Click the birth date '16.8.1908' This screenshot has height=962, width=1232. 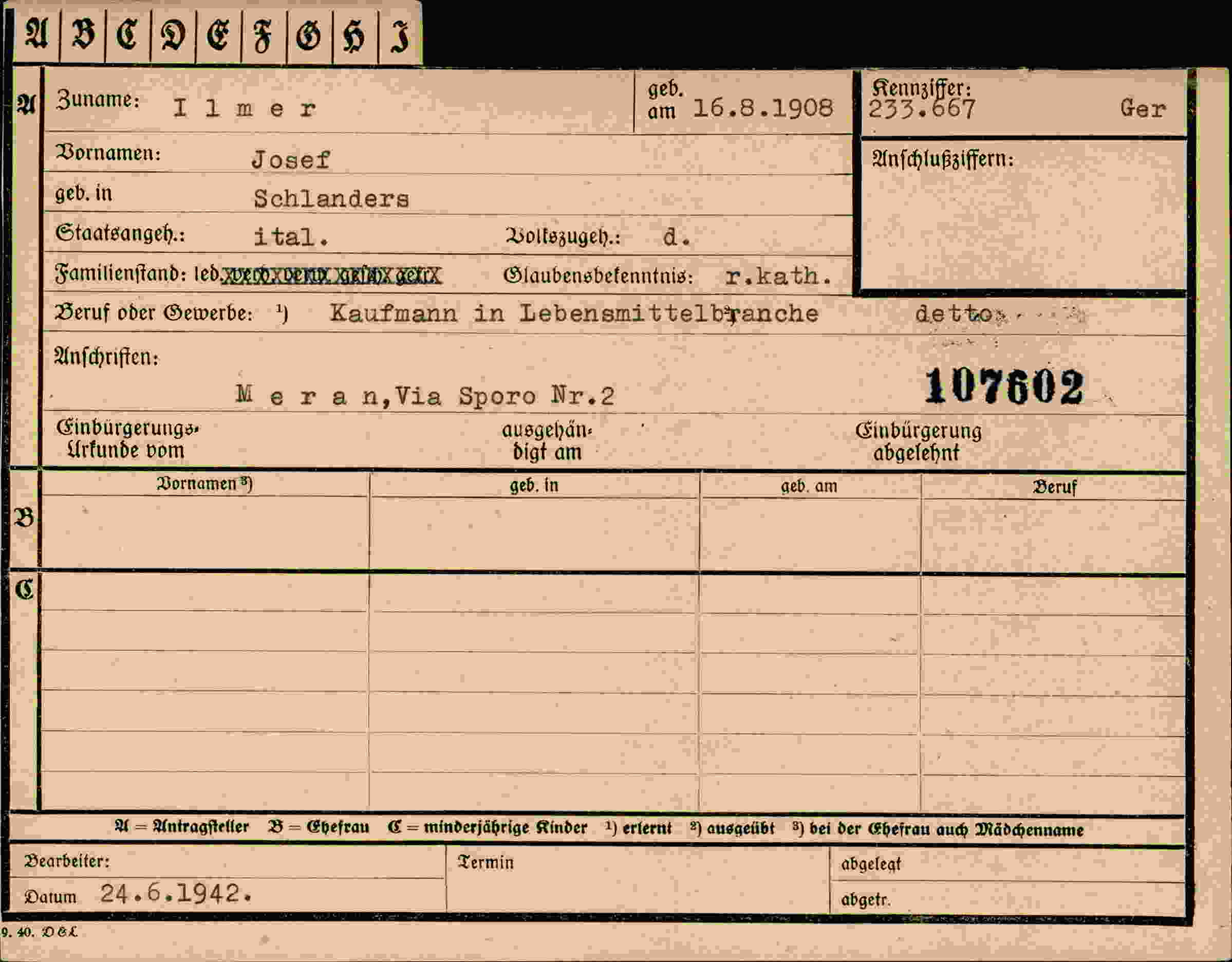(x=762, y=108)
